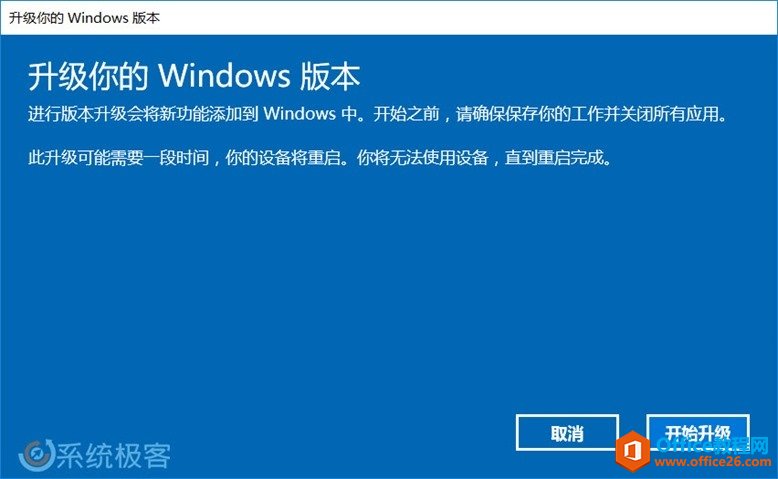Image resolution: width=778 pixels, height=479 pixels.
Task: Click the text 此升级可能需要一段时间
Action: (x=119, y=158)
